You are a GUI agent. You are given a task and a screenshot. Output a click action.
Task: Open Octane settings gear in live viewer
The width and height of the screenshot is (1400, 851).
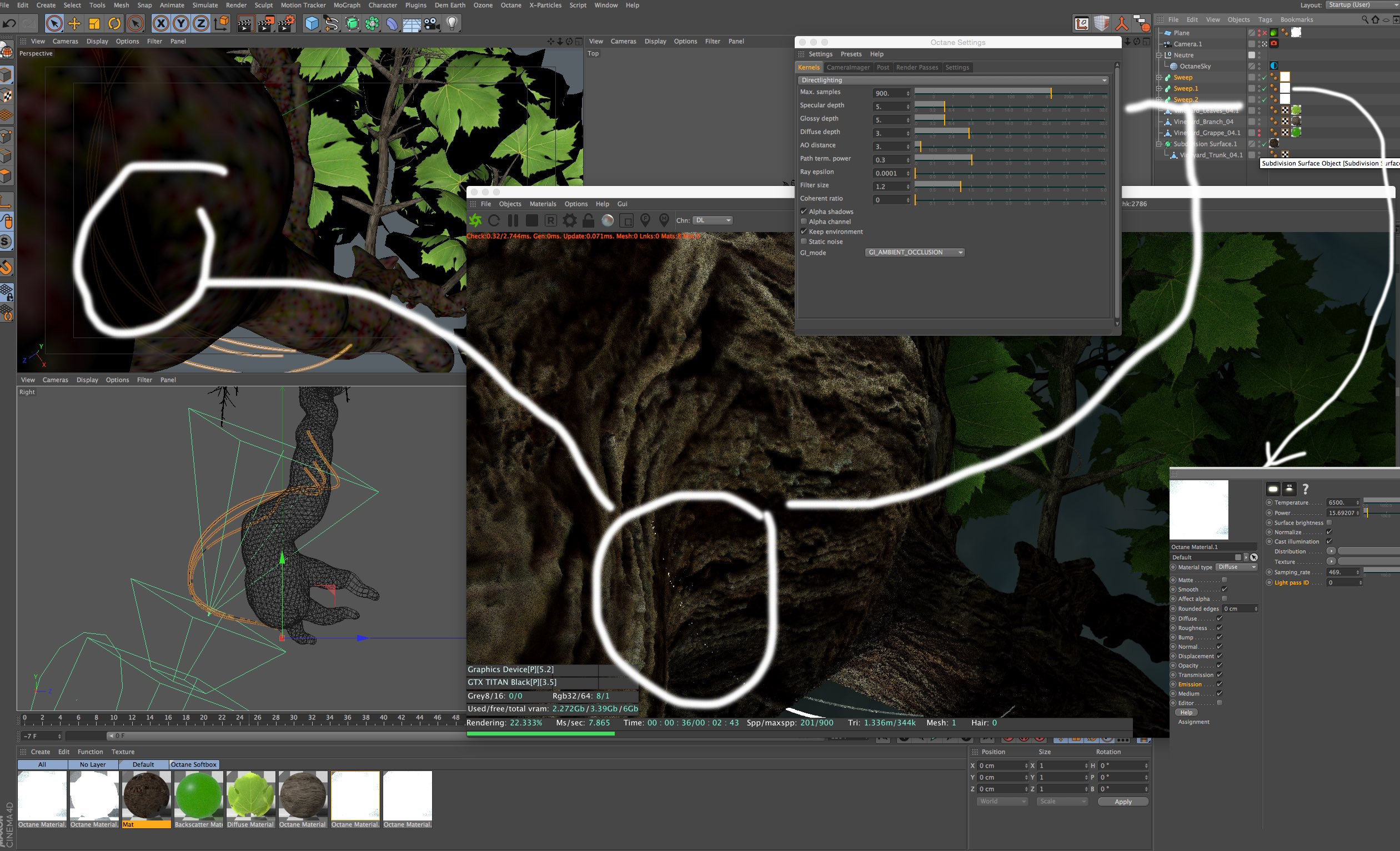point(569,220)
